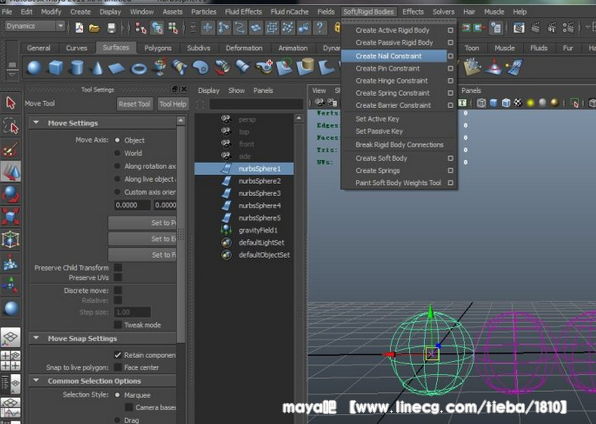Select the Paint Selection tool
Image resolution: width=596 pixels, height=424 pixels.
(10, 149)
